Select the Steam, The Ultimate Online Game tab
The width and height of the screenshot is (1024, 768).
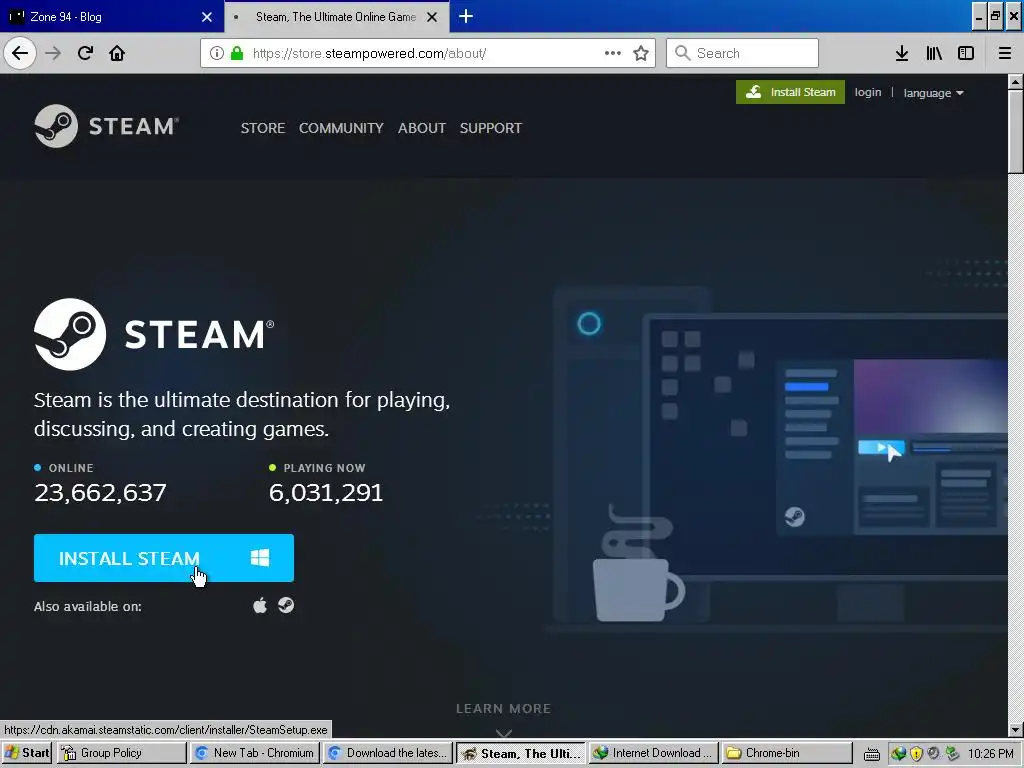tap(336, 16)
